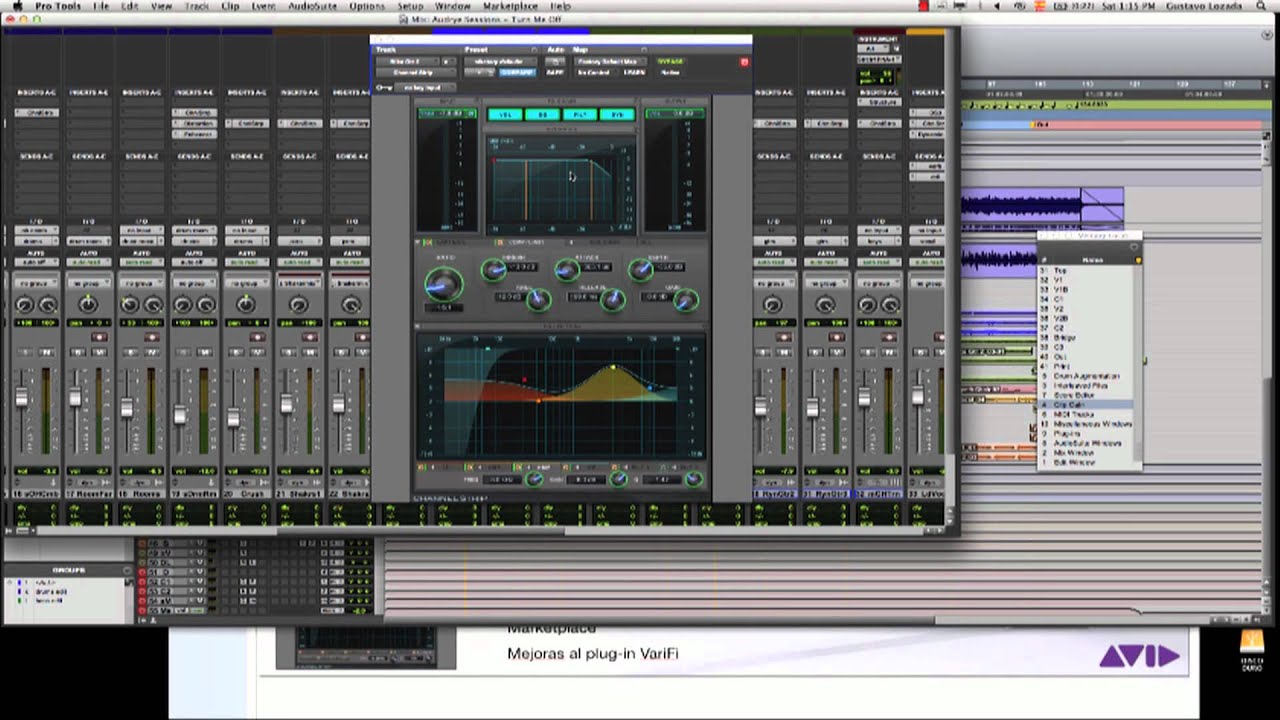Click the volume fader of track 19 aDrmRm
Image resolution: width=1280 pixels, height=720 pixels.
tap(180, 413)
